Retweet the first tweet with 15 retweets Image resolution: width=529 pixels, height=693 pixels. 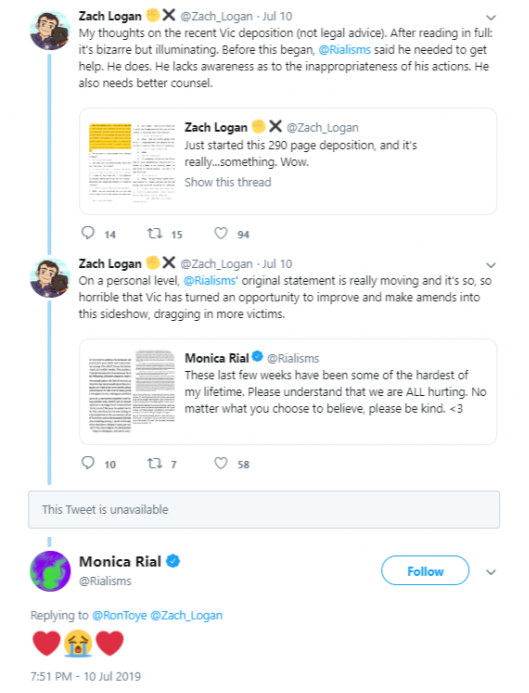pyautogui.click(x=155, y=233)
